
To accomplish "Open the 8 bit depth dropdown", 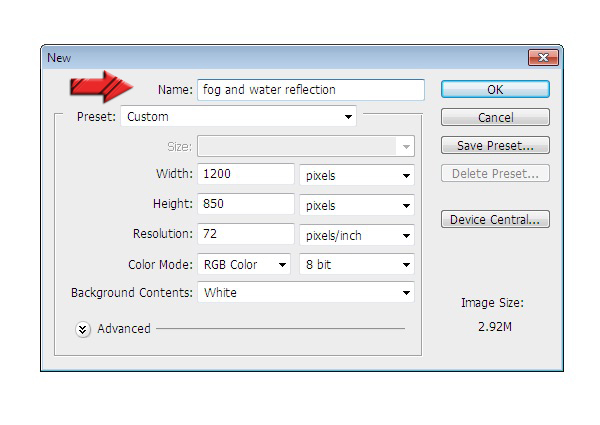I will [x=357, y=265].
